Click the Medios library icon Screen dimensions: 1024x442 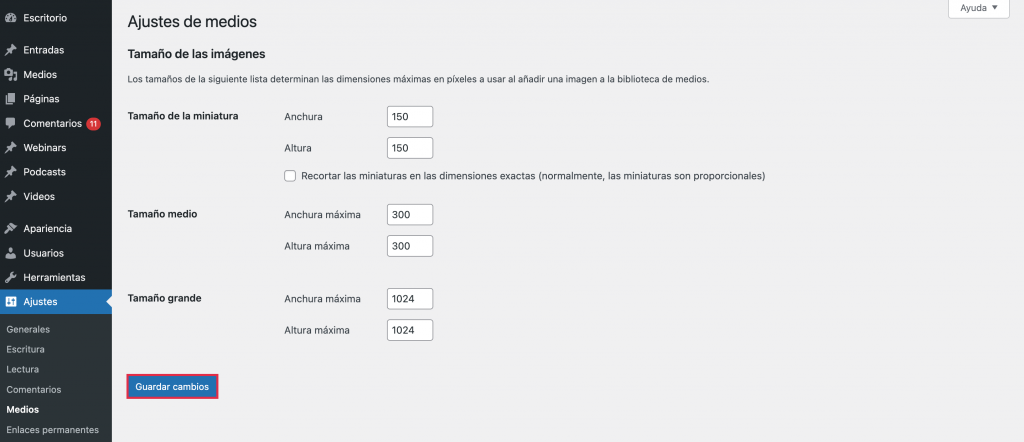(x=10, y=75)
